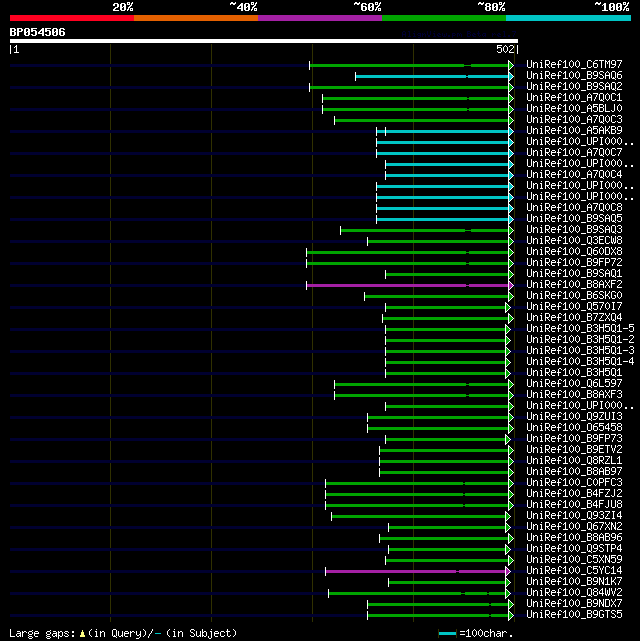Image resolution: width=640 pixels, height=641 pixels.
Task: Click the purple alignment bar of B8AXF2
Action: coord(407,285)
